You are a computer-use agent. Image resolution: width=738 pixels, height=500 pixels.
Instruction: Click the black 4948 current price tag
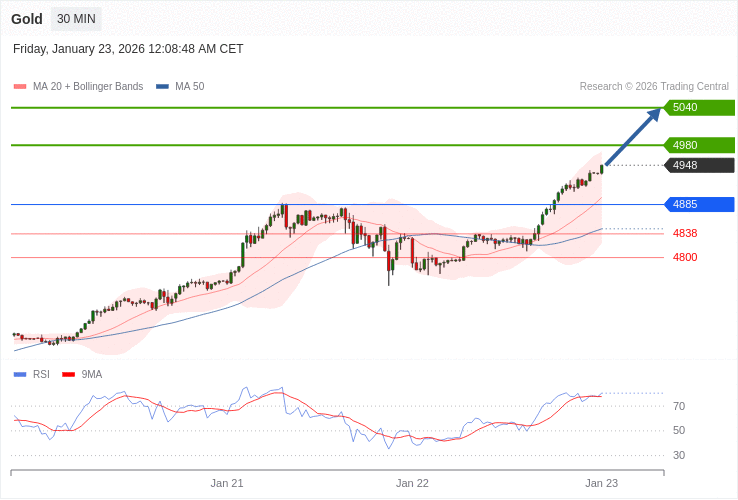[x=699, y=165]
